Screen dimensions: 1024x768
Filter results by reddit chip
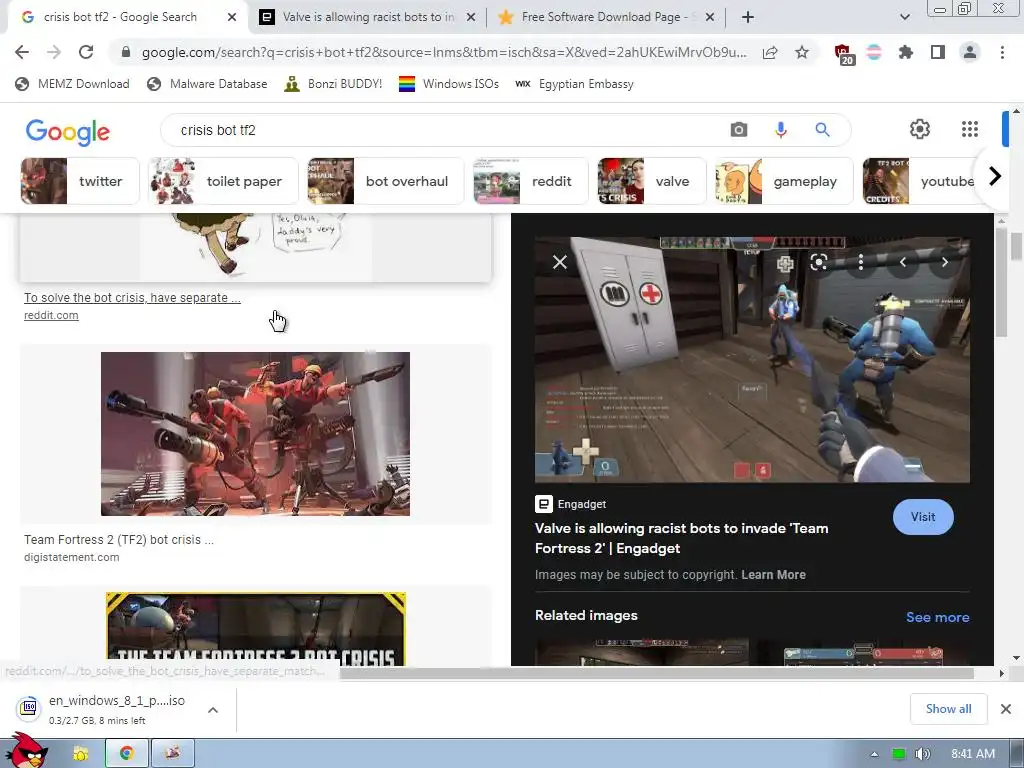click(x=530, y=181)
